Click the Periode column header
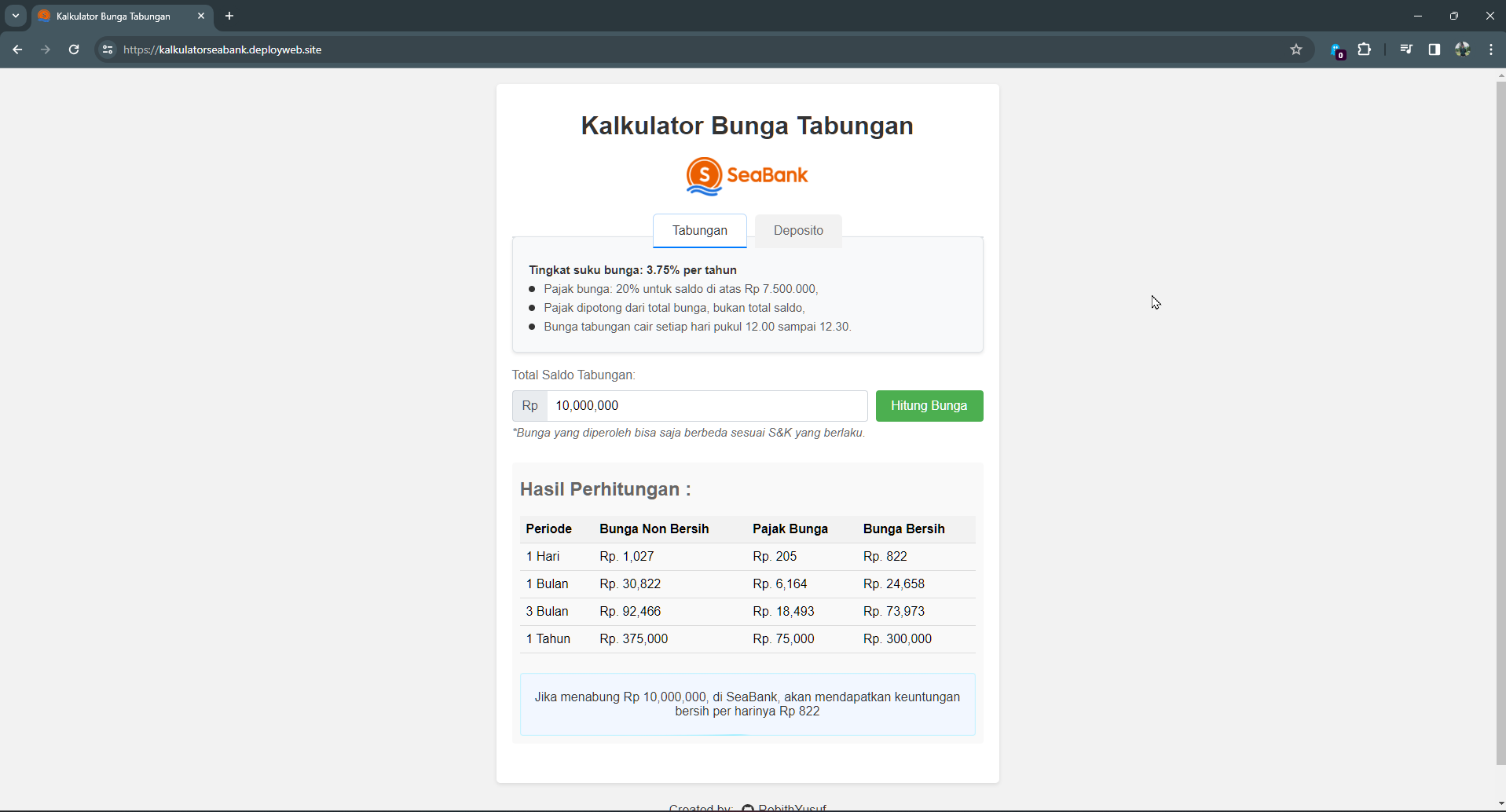1506x812 pixels. pyautogui.click(x=549, y=529)
